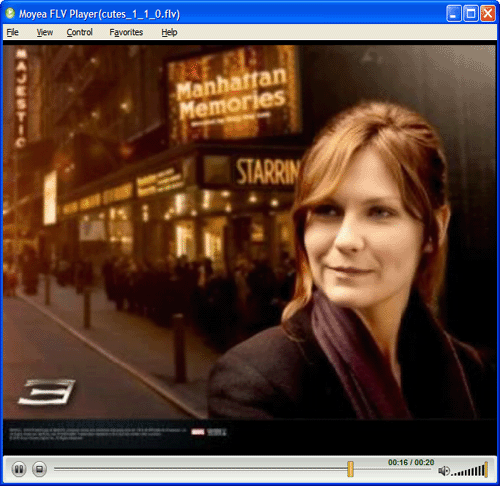Viewport: 500px width, 486px height.
Task: Open the Control menu
Action: coord(79,32)
